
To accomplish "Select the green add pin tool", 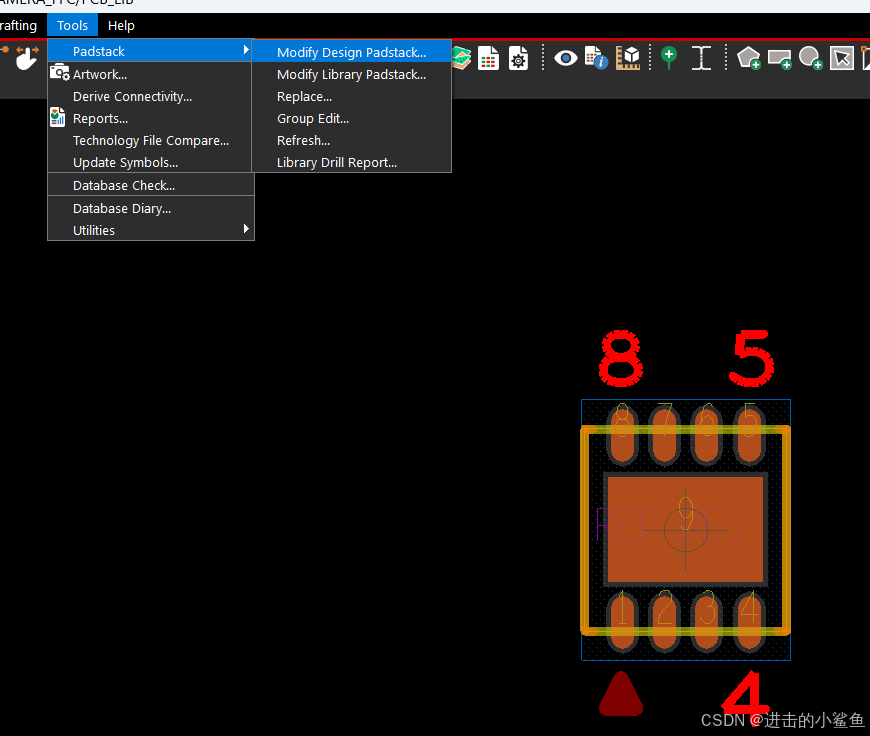I will pos(669,58).
